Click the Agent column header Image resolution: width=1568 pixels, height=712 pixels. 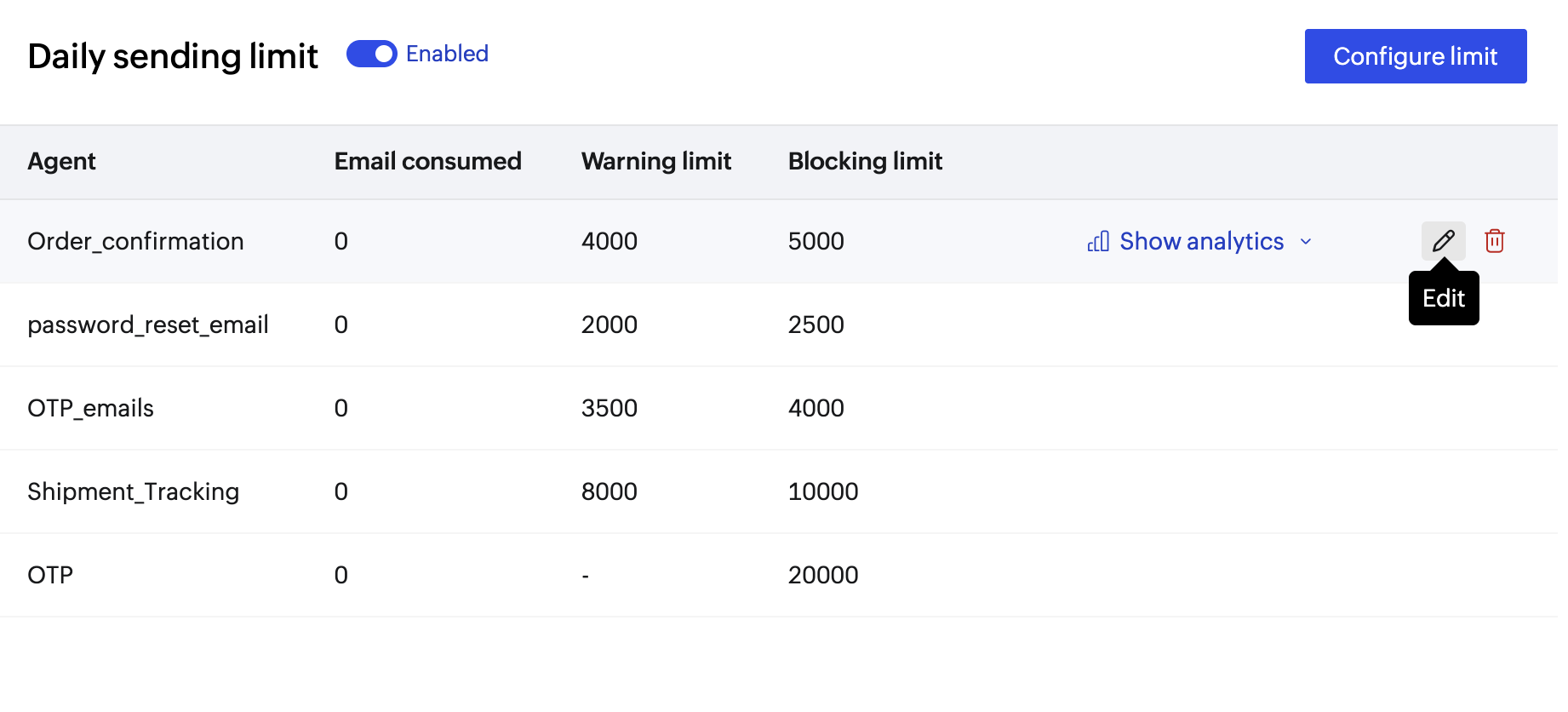pyautogui.click(x=61, y=161)
